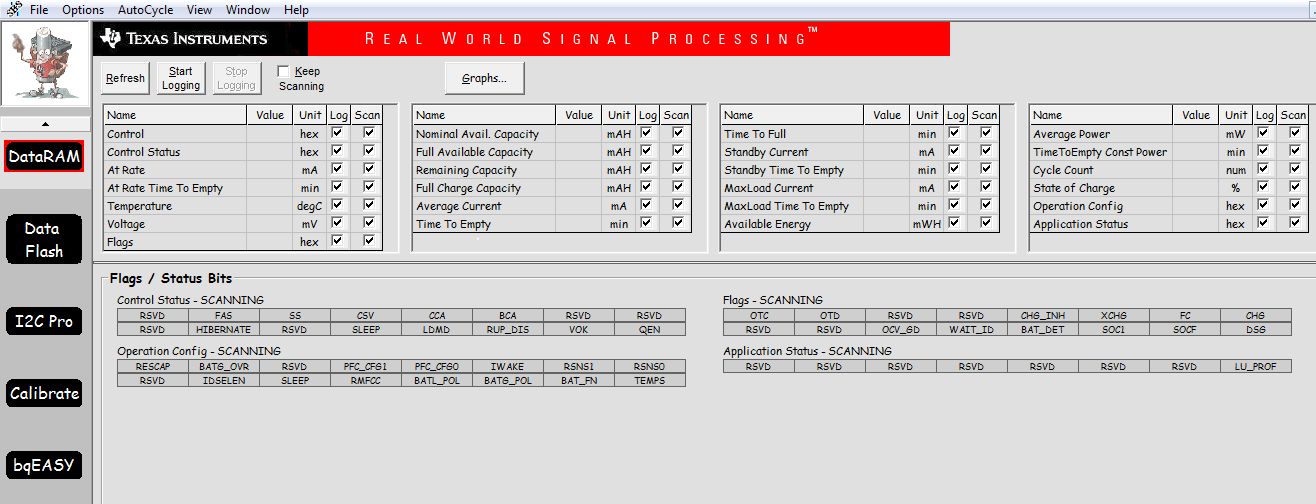
Task: Click the QEN bit in Control Status
Action: pos(650,329)
